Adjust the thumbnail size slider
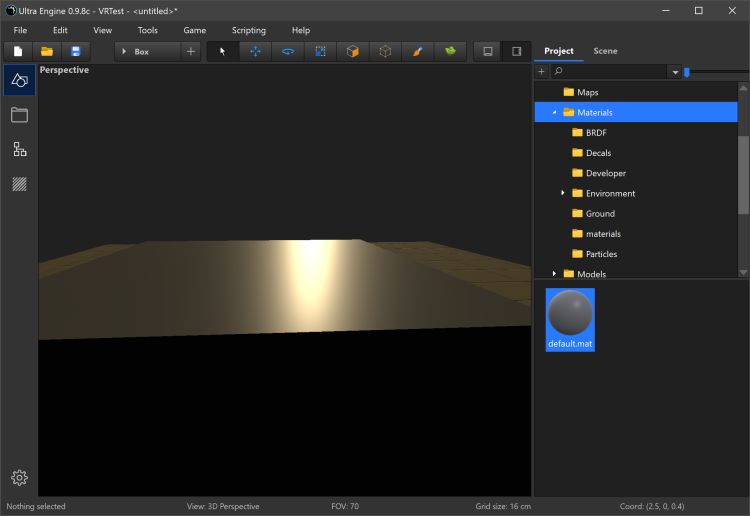This screenshot has height=516, width=750. pyautogui.click(x=687, y=72)
